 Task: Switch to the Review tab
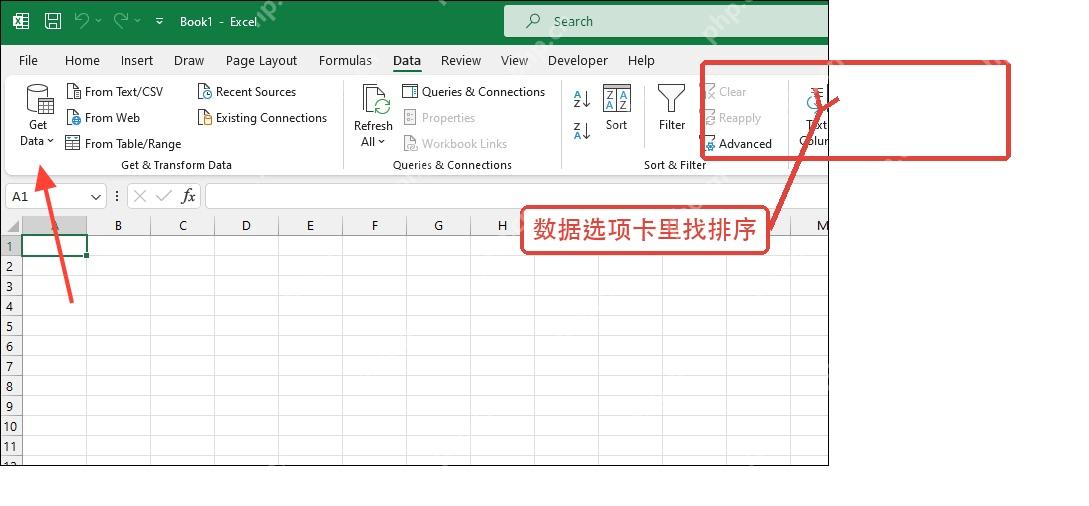point(460,60)
